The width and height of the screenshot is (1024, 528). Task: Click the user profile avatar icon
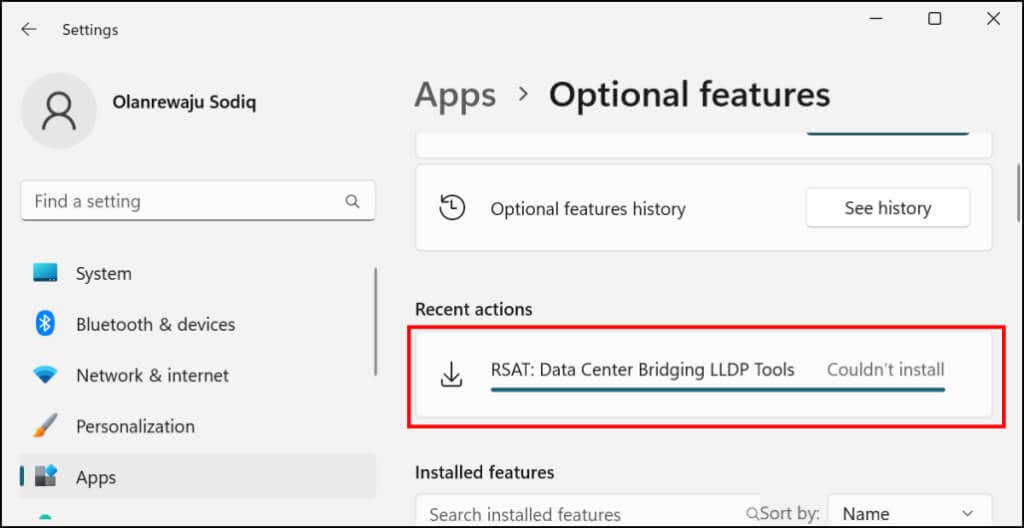(59, 110)
